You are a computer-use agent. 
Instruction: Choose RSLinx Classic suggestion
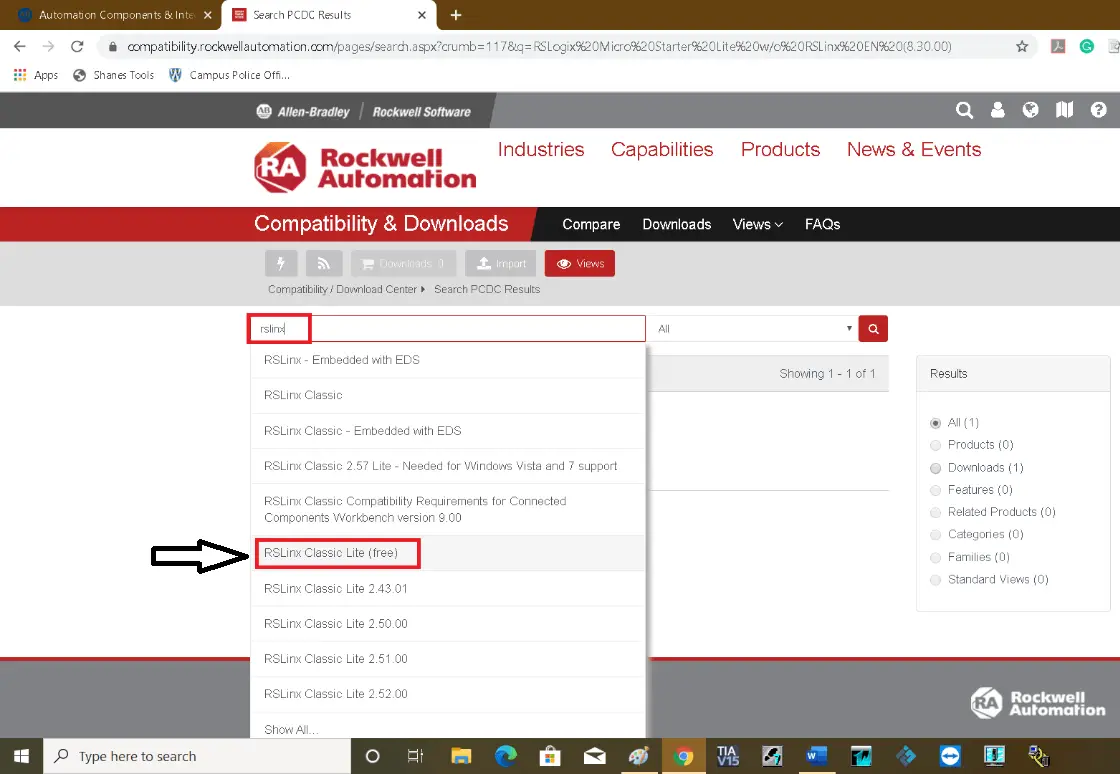(448, 395)
